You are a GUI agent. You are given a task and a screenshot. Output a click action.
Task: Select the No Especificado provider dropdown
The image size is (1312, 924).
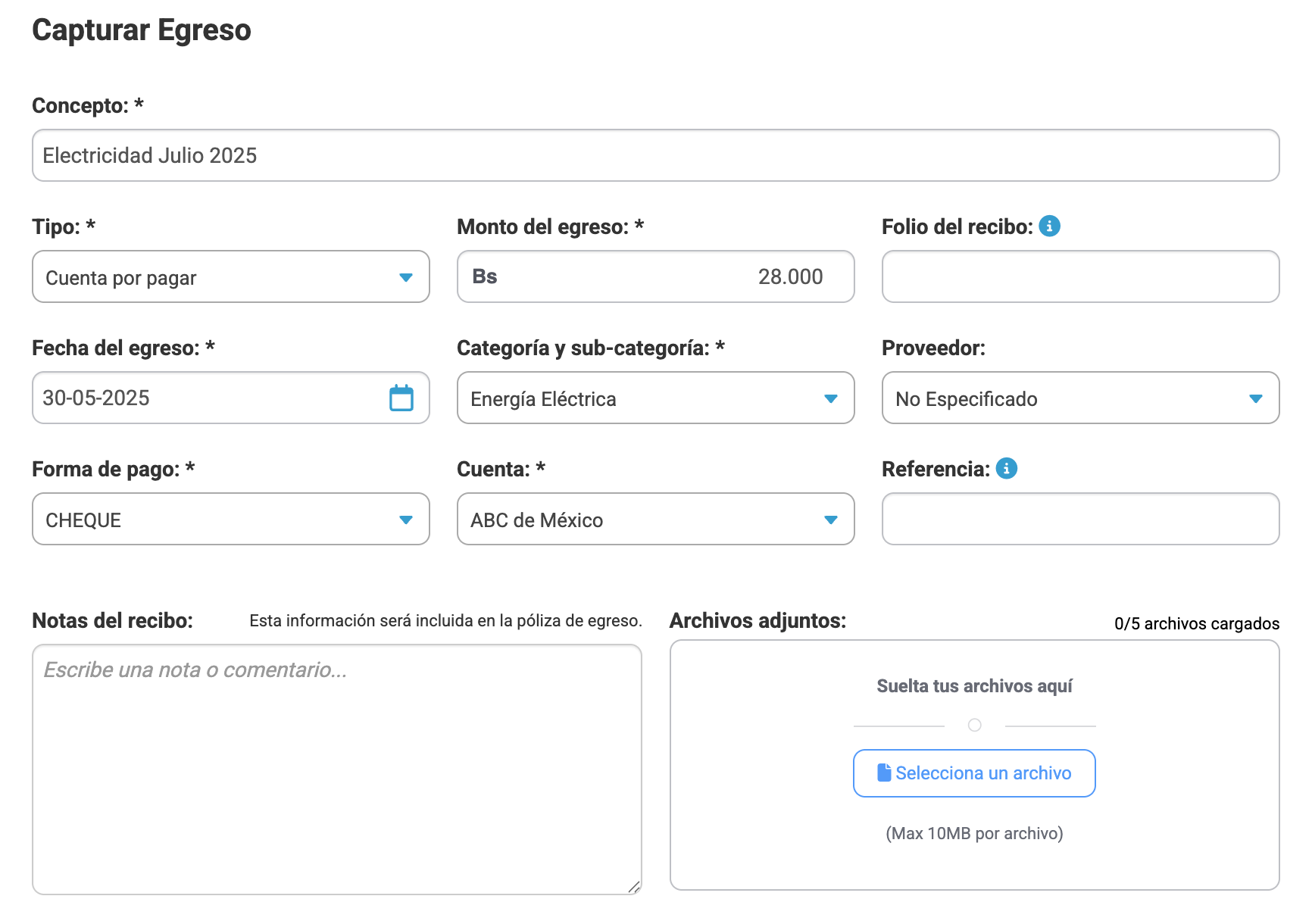1081,398
